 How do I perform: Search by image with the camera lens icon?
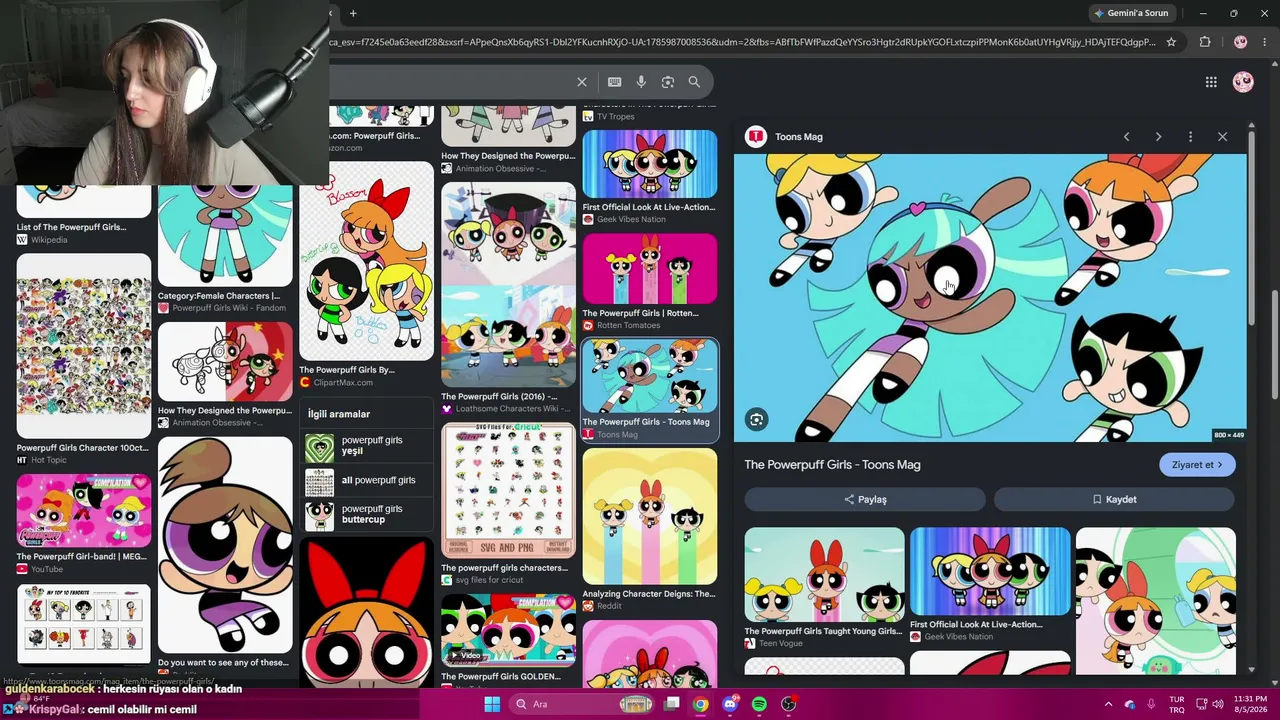click(668, 82)
